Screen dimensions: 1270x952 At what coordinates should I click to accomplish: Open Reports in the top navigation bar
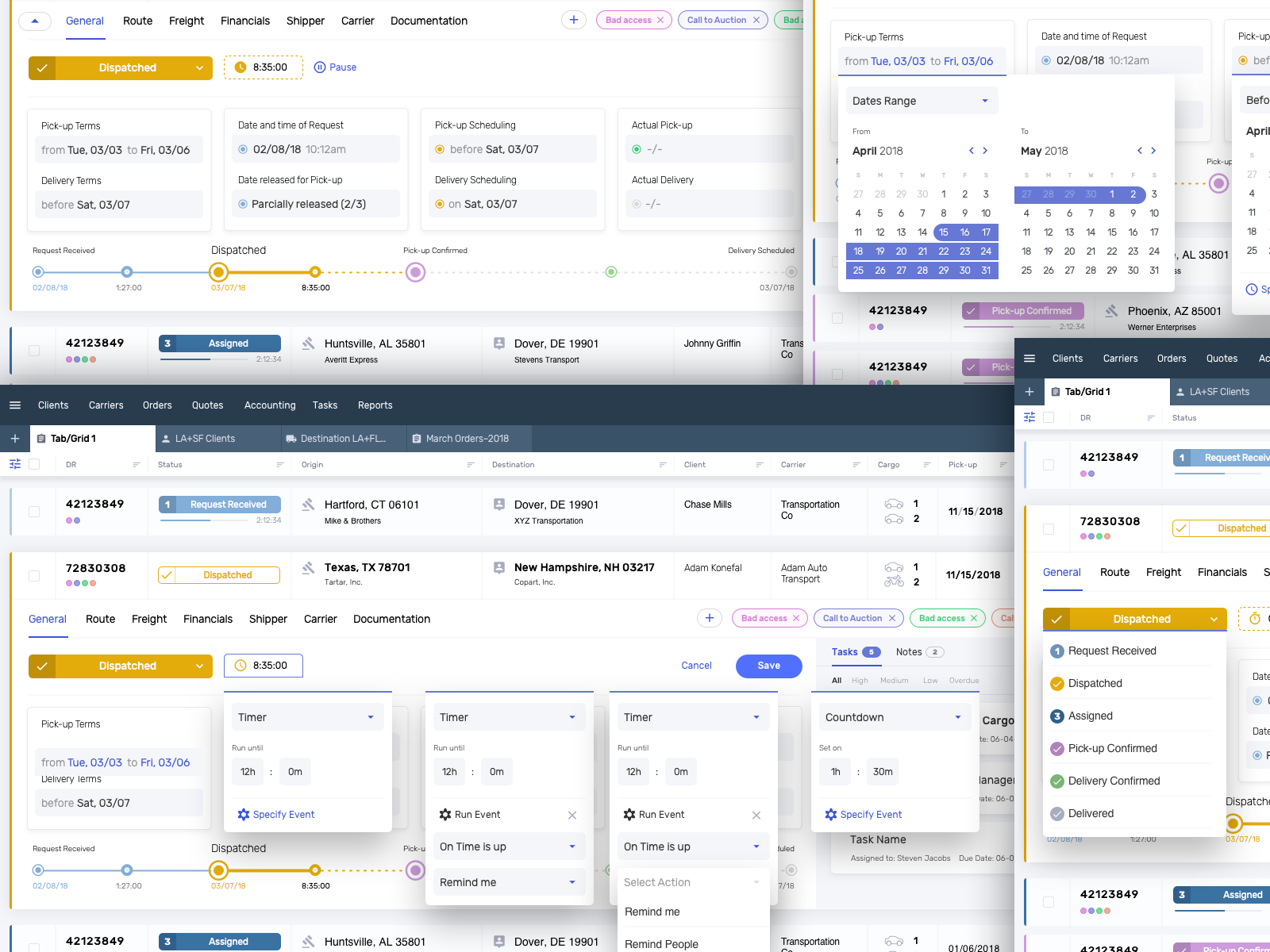coord(375,405)
